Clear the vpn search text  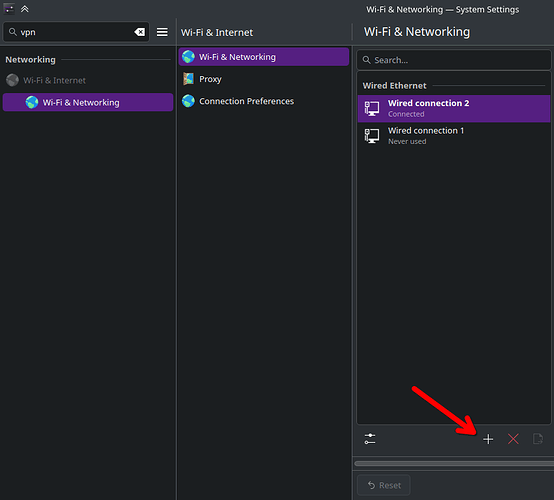[x=140, y=32]
